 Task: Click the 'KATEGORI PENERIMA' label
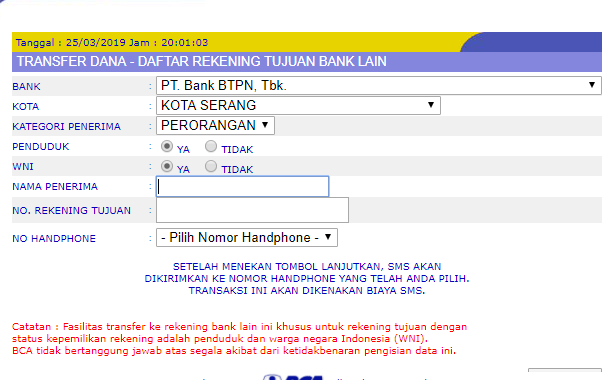pos(67,127)
